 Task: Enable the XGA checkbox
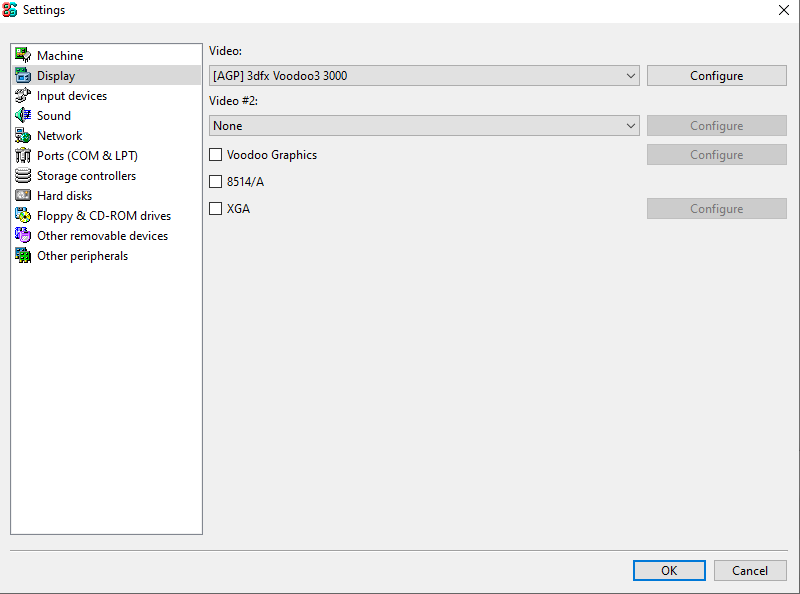click(216, 209)
